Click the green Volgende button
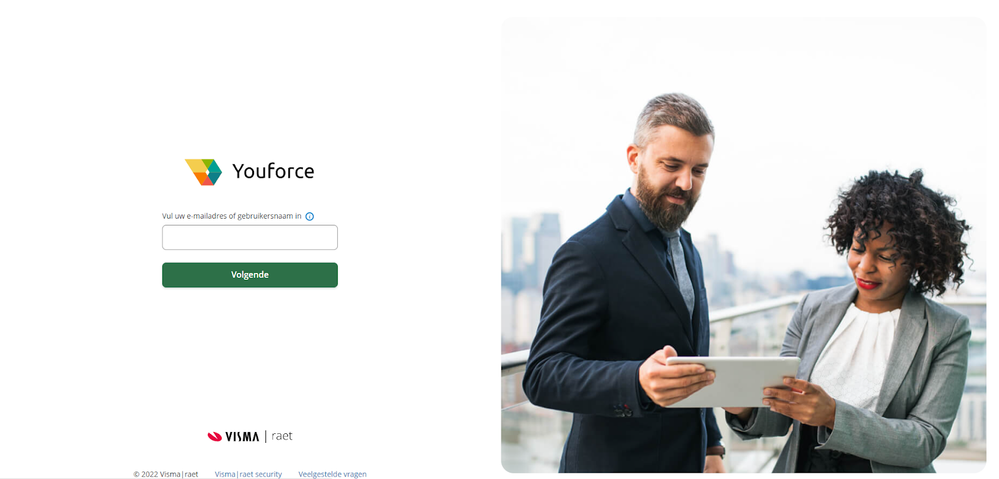This screenshot has height=479, width=999. pos(250,275)
